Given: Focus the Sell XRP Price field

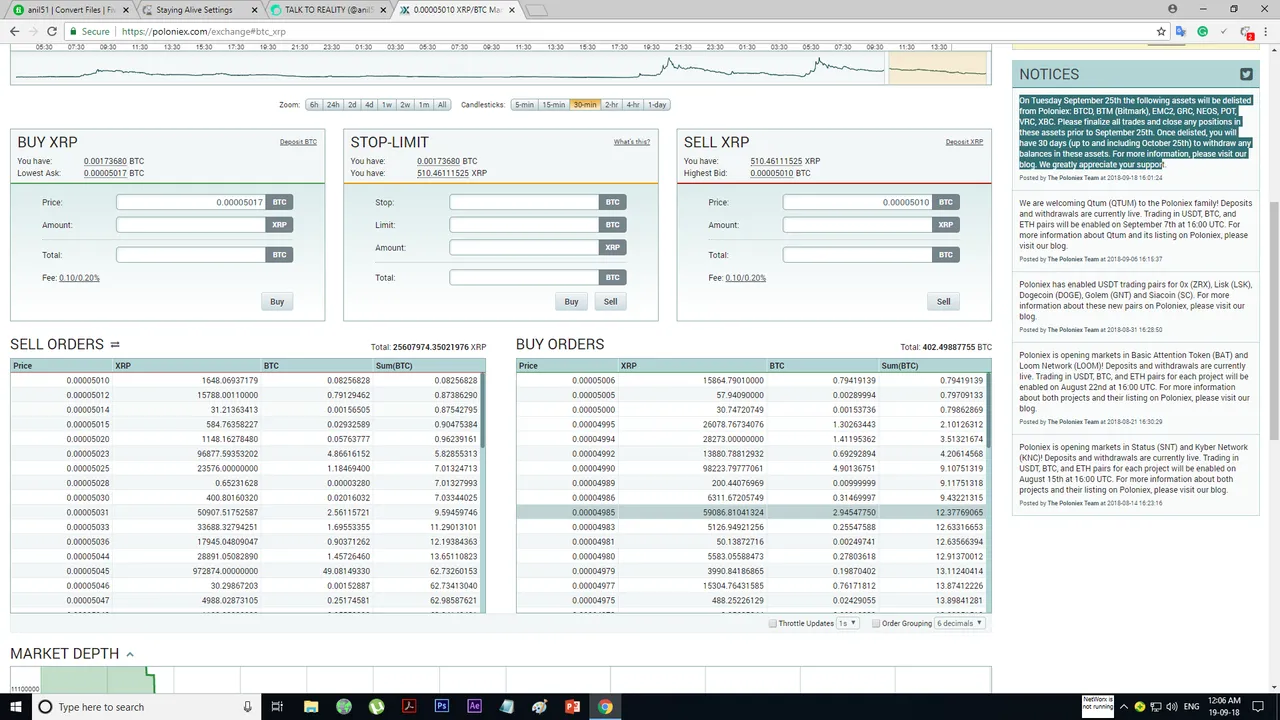Looking at the screenshot, I should click(858, 202).
